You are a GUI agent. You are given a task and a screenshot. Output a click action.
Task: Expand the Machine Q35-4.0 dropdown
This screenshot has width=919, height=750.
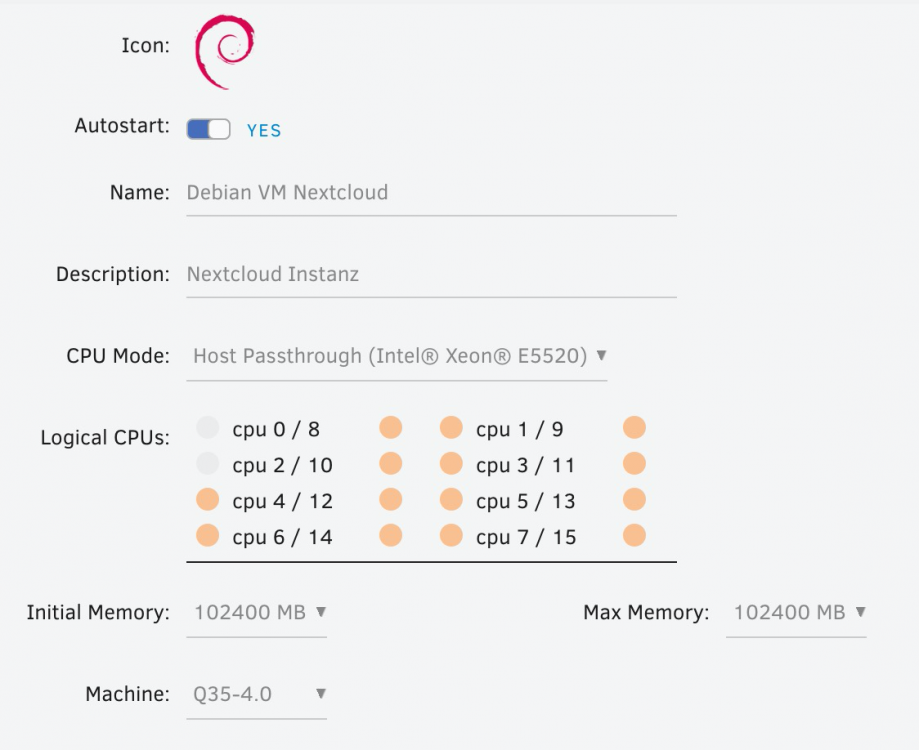click(257, 694)
